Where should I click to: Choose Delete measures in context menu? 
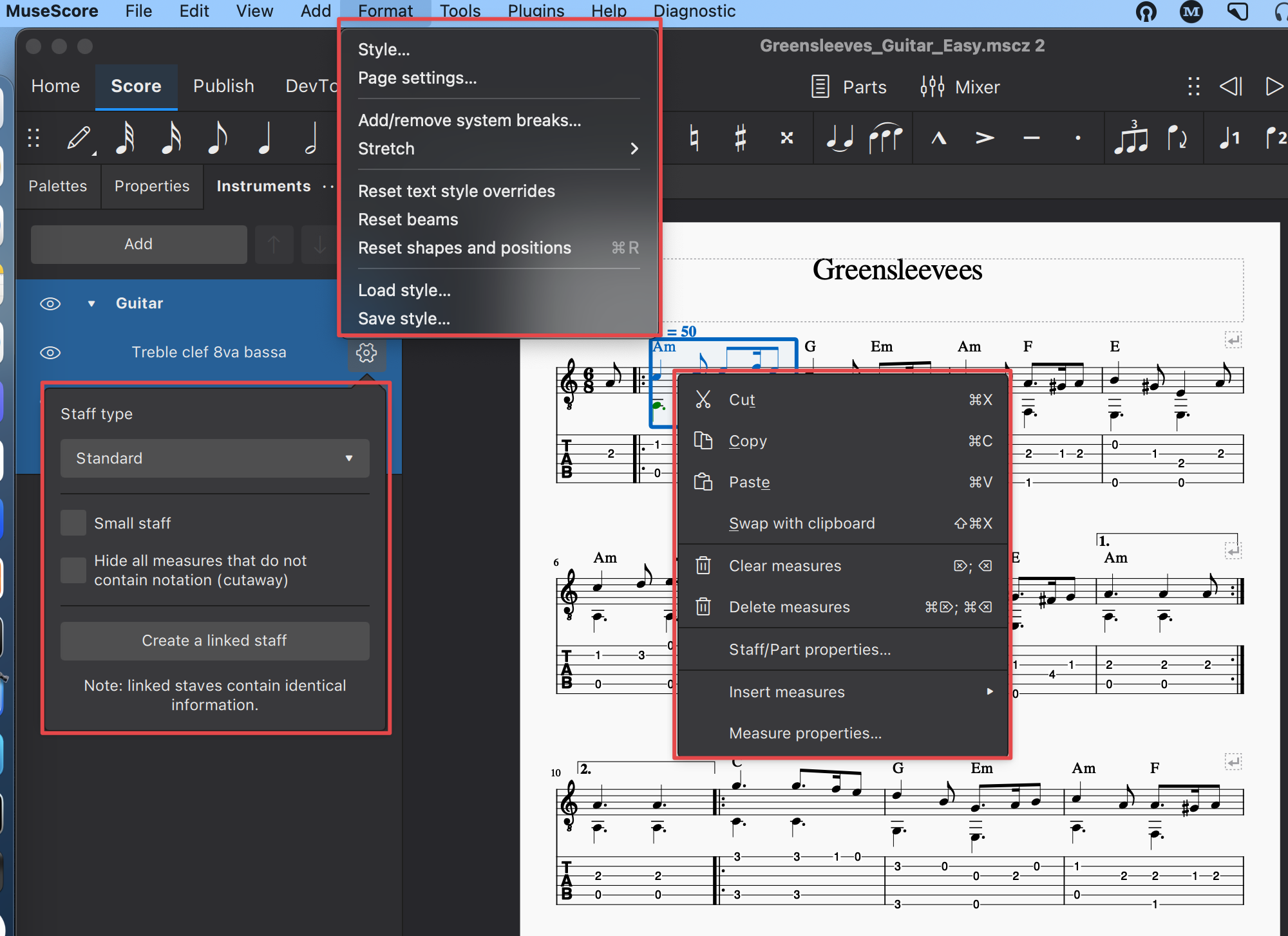coord(842,607)
